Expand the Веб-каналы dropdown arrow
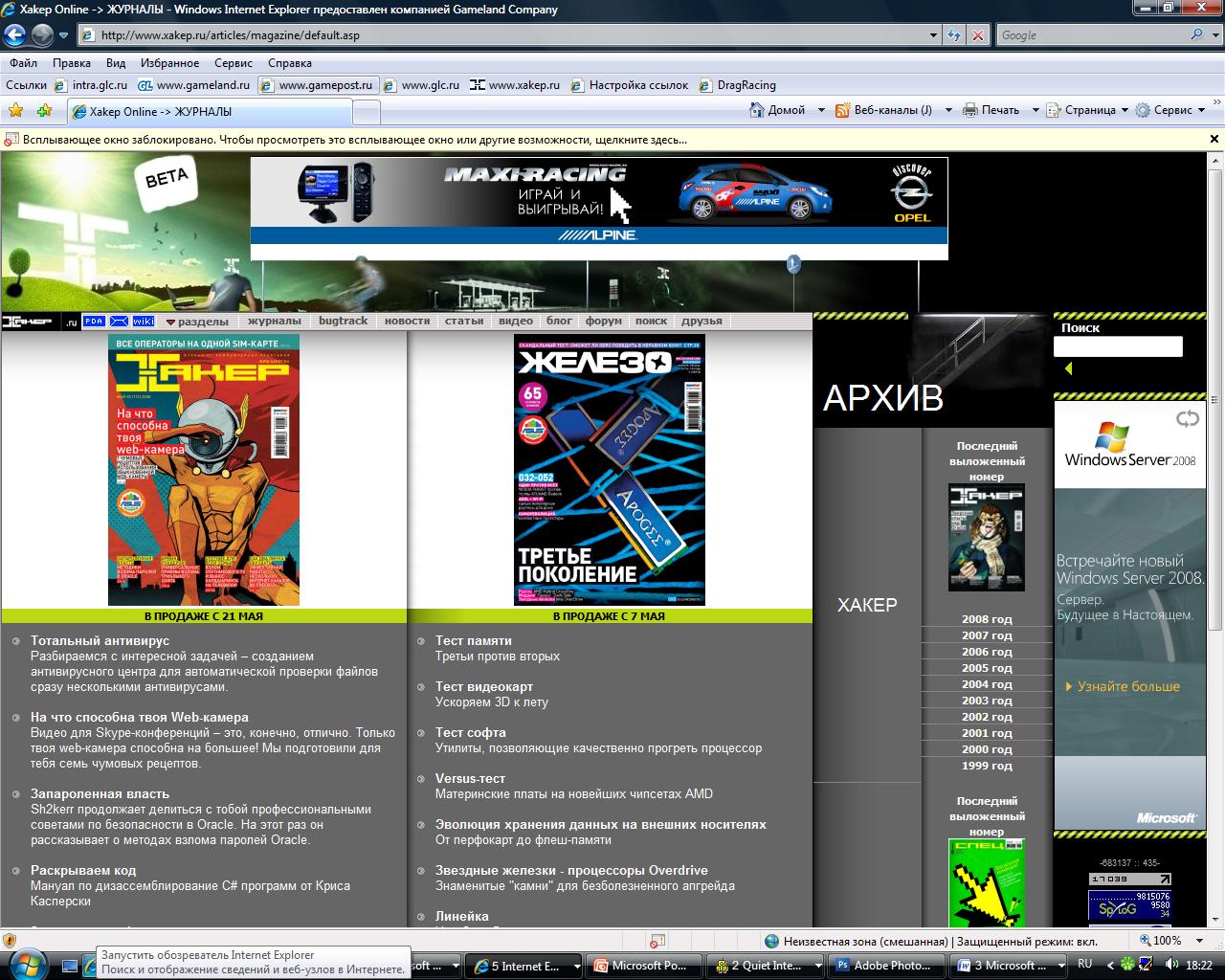This screenshot has width=1225, height=980. coord(948,110)
